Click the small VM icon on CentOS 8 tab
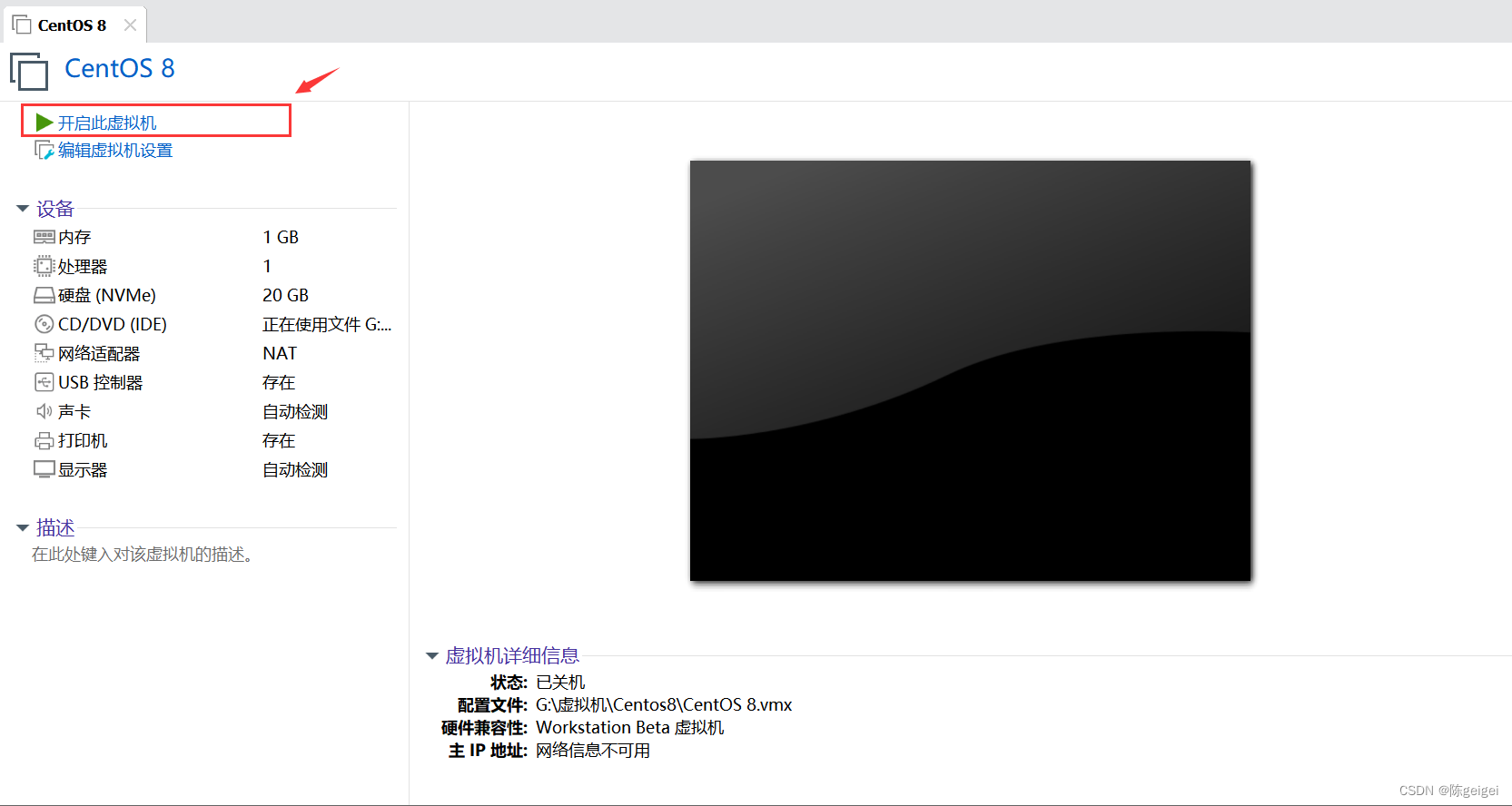Viewport: 1512px width, 806px height. pyautogui.click(x=22, y=25)
